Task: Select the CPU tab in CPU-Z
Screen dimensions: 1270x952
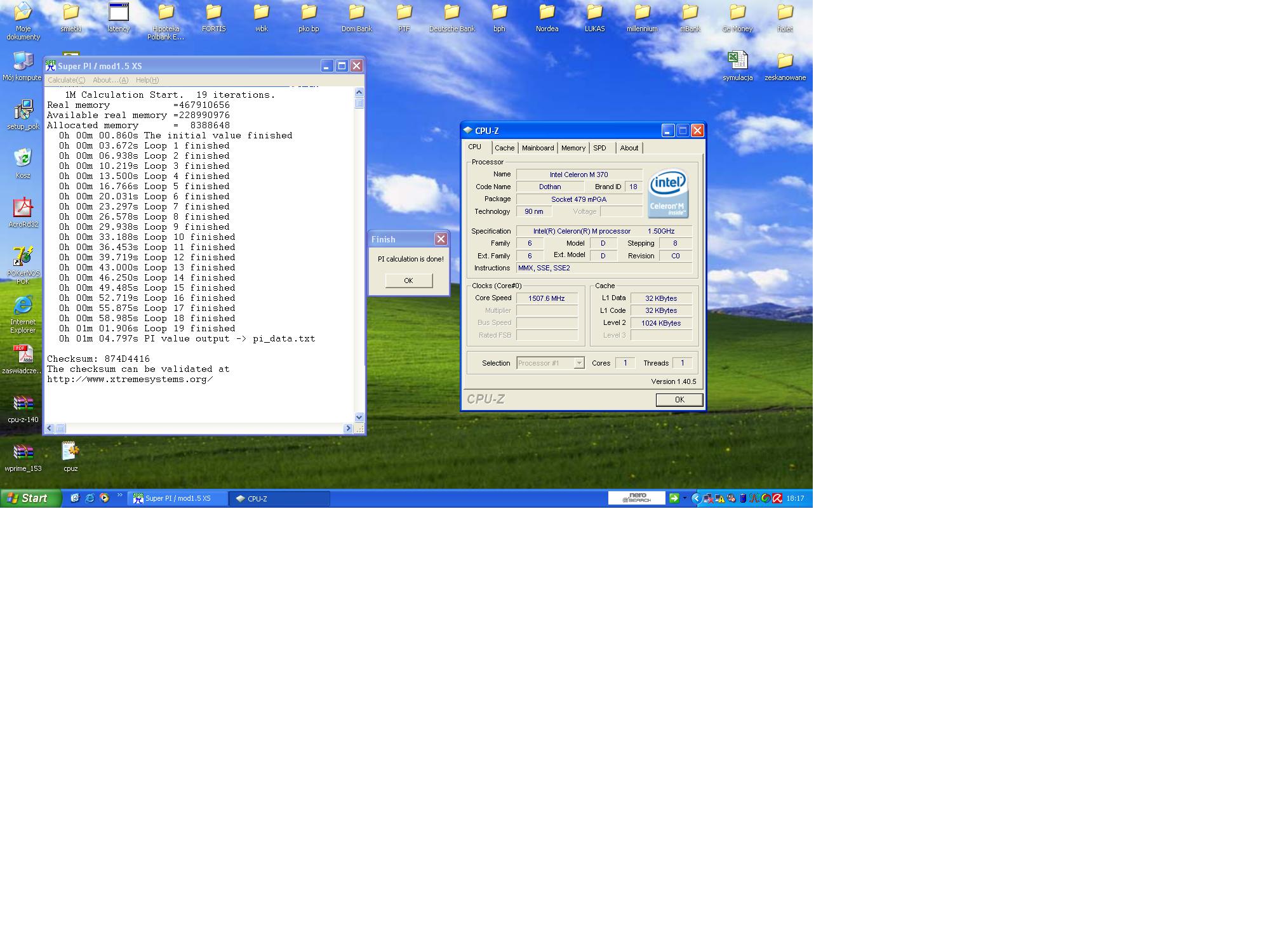Action: [475, 147]
